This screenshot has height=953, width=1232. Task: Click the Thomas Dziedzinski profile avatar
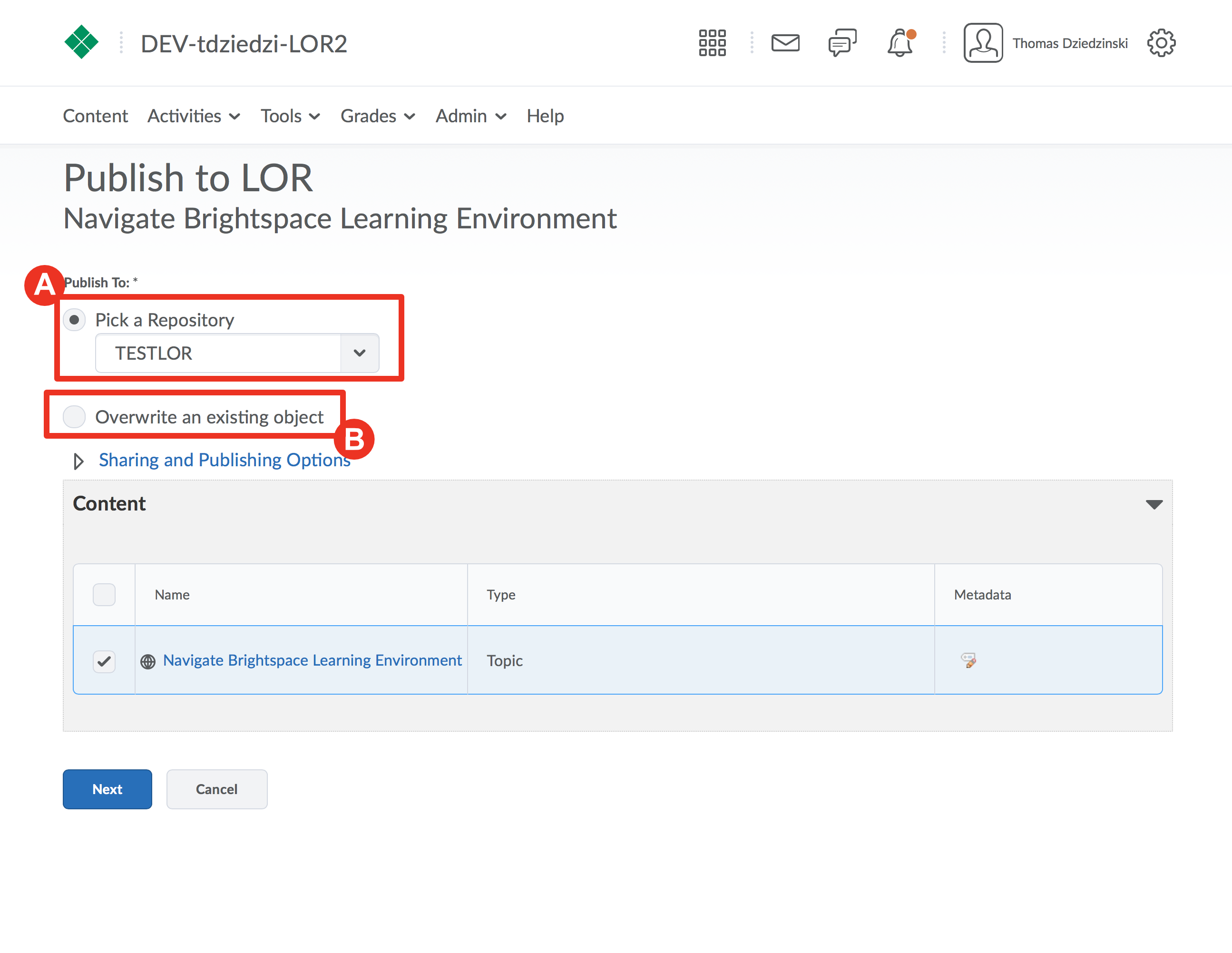click(983, 43)
